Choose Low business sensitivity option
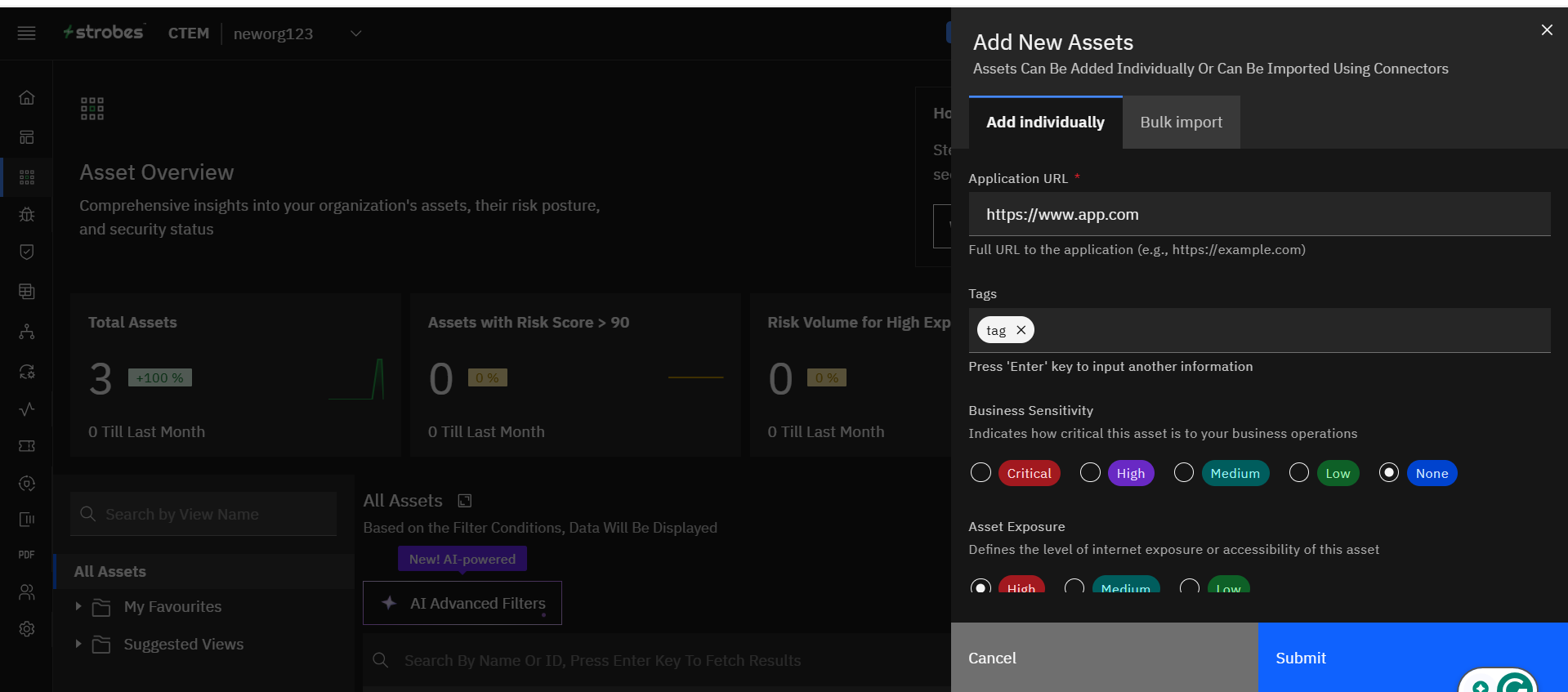This screenshot has width=1568, height=692. pyautogui.click(x=1299, y=473)
